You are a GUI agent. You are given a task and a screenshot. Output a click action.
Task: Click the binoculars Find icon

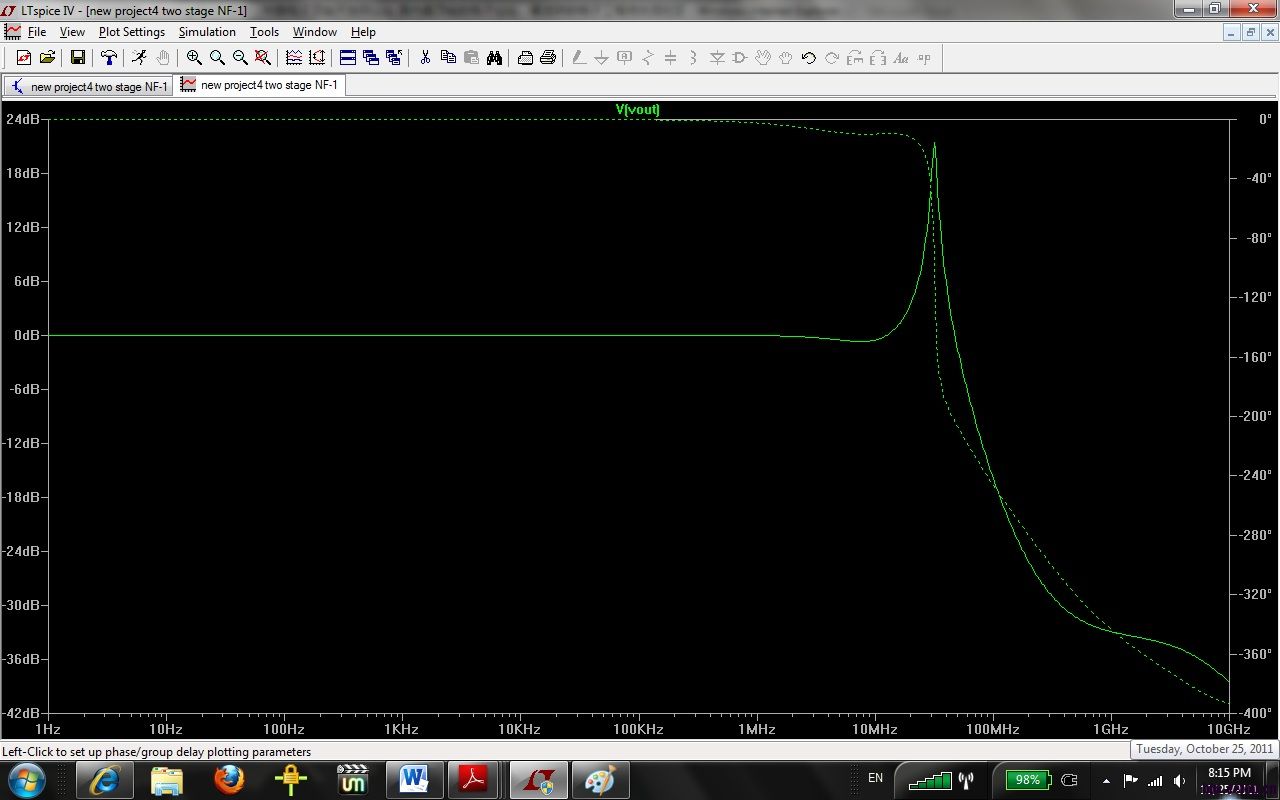pyautogui.click(x=494, y=58)
